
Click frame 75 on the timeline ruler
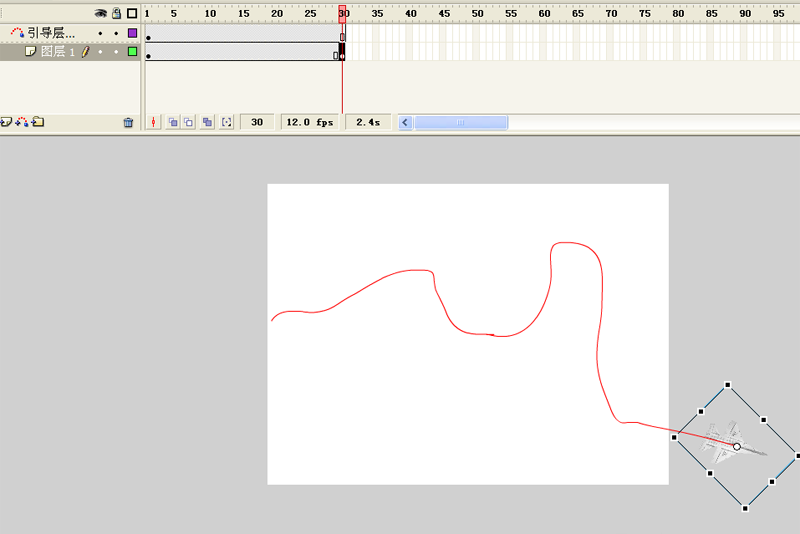[x=645, y=13]
